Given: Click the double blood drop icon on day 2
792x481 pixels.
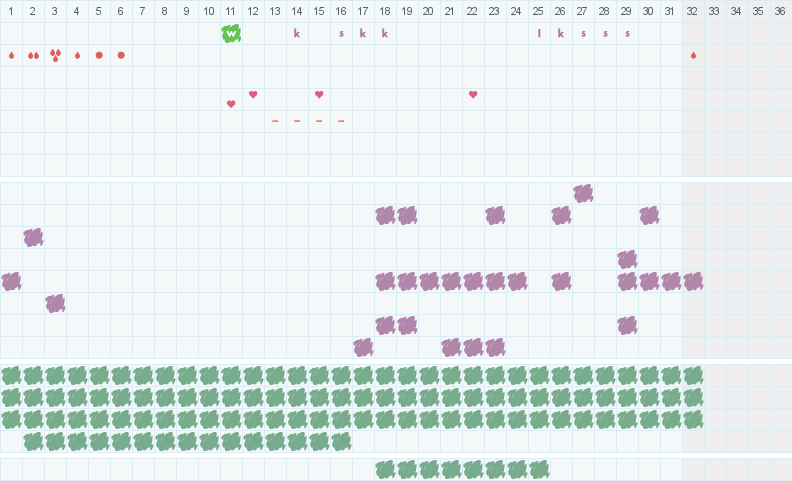Looking at the screenshot, I should [x=33, y=55].
